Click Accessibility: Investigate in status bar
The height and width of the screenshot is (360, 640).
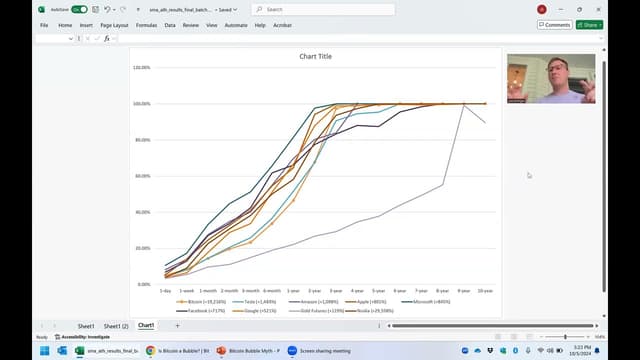82,337
